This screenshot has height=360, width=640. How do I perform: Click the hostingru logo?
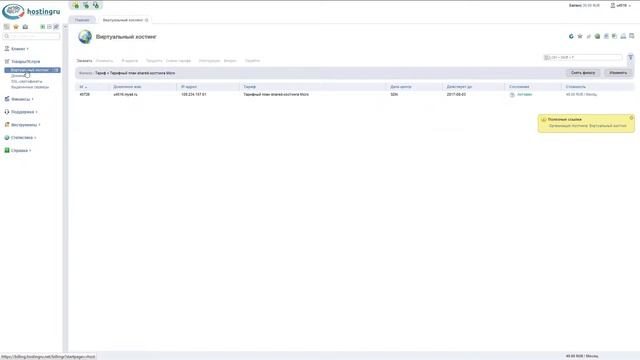31,11
